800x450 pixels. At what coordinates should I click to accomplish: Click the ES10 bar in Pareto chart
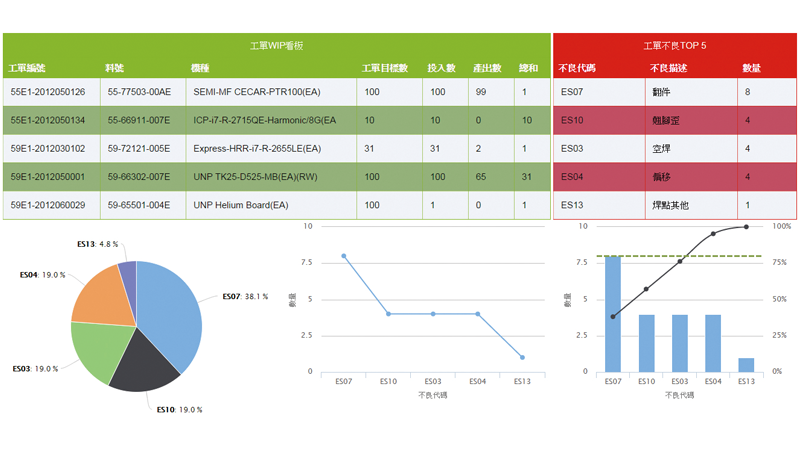click(646, 343)
